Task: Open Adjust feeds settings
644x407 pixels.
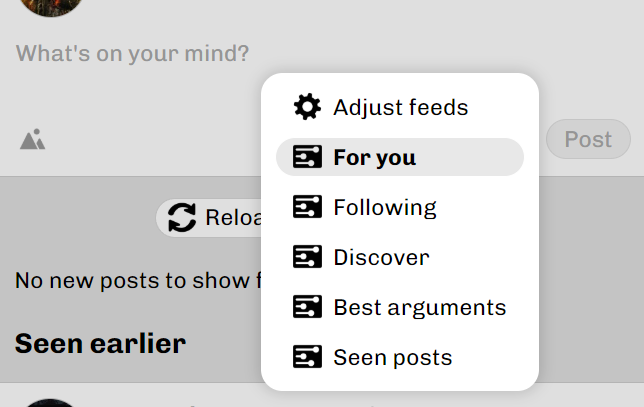Action: pyautogui.click(x=400, y=107)
